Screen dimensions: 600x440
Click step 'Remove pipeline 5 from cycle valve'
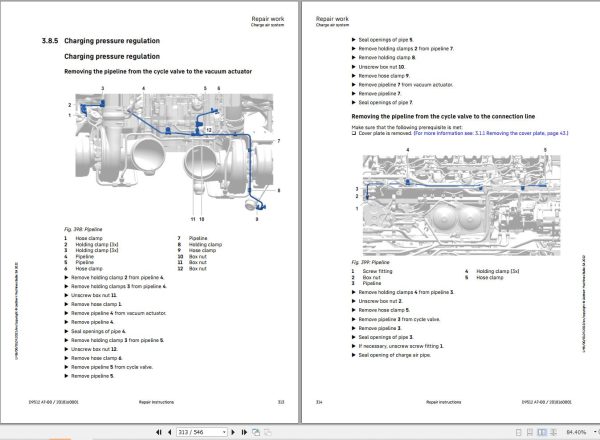point(112,367)
